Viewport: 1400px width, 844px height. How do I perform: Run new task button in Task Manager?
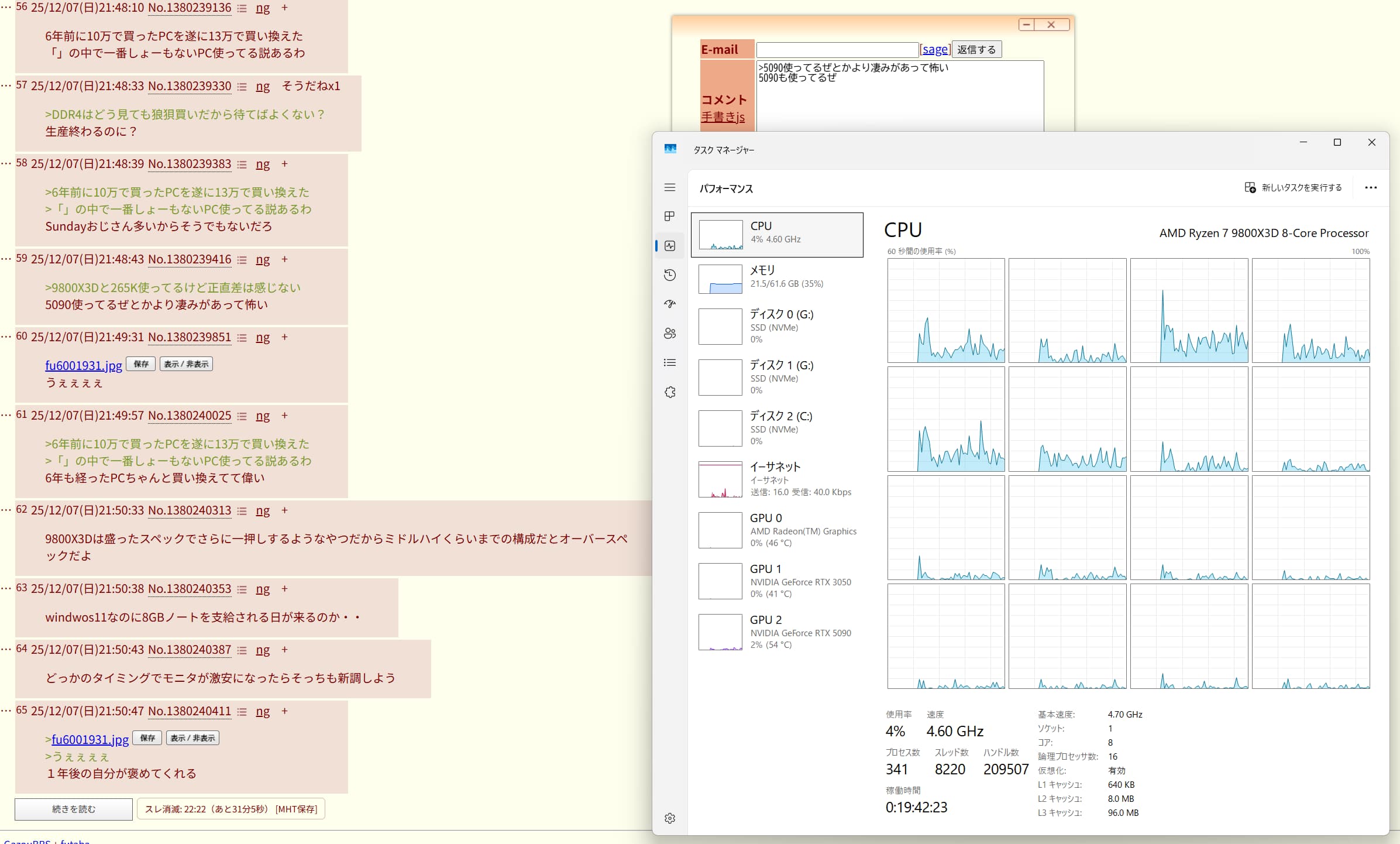click(x=1293, y=188)
